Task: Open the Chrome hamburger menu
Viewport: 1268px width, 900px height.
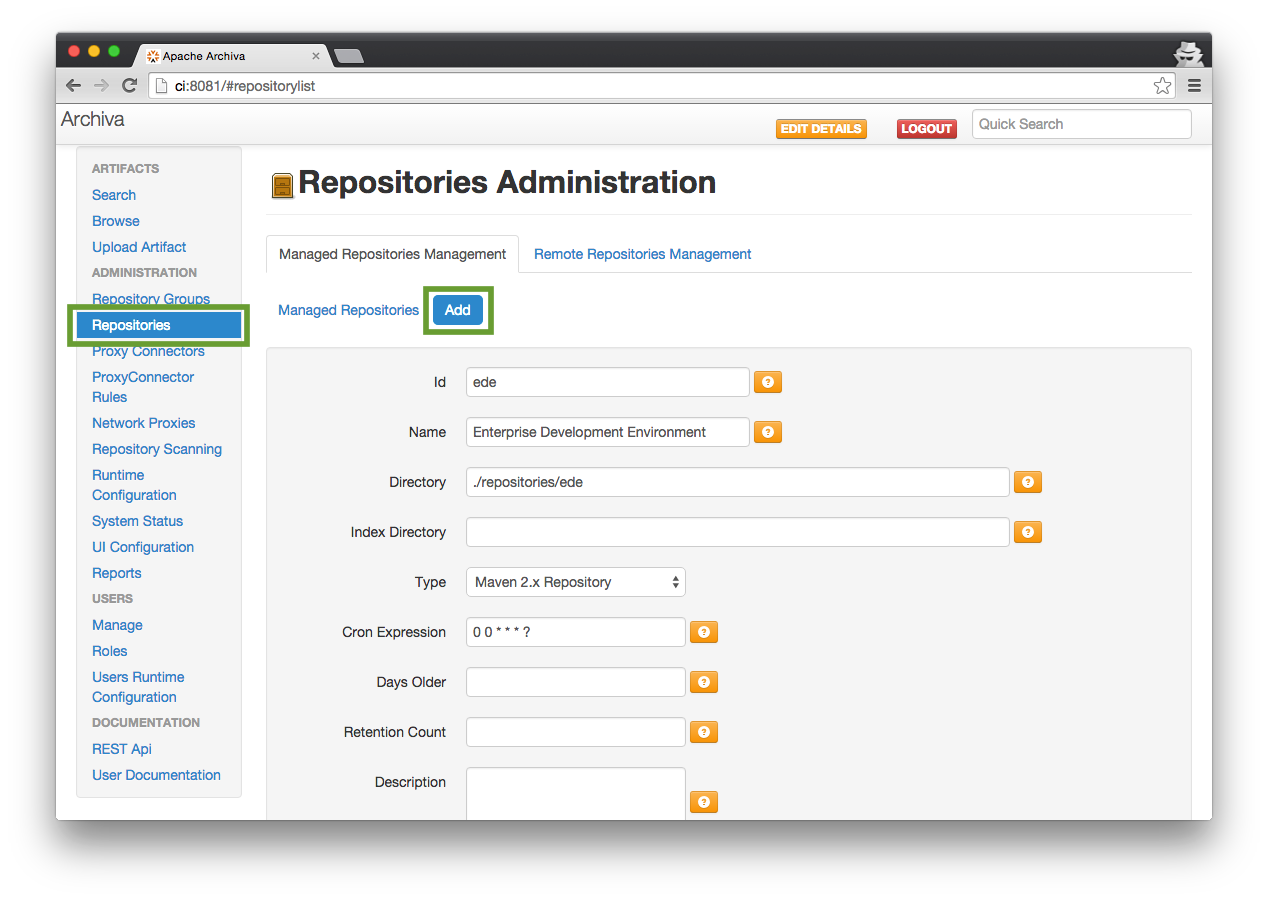Action: pos(1194,86)
